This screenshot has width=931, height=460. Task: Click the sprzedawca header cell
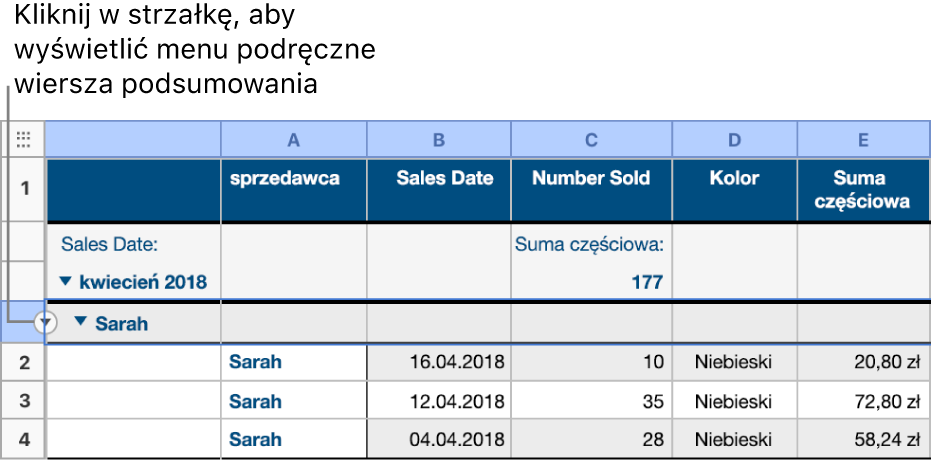coord(294,190)
